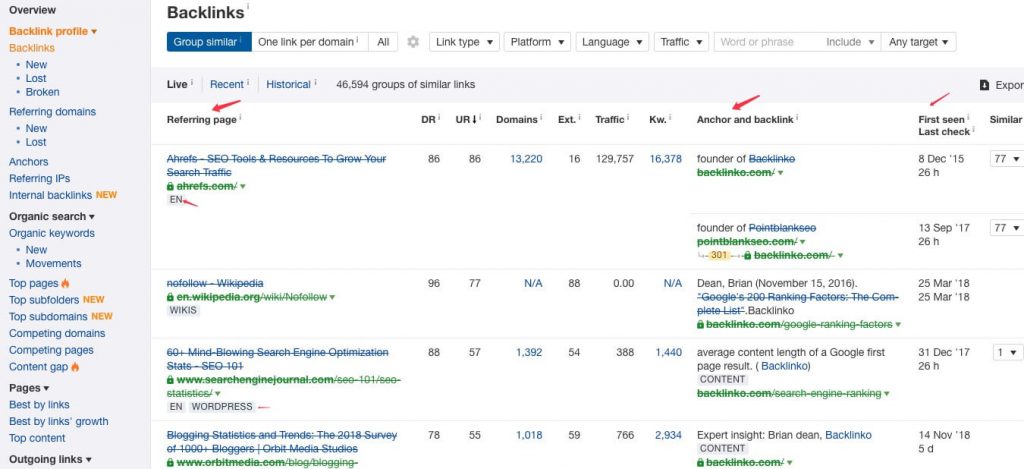
Task: Open Internal backlinks report
Action: point(50,195)
